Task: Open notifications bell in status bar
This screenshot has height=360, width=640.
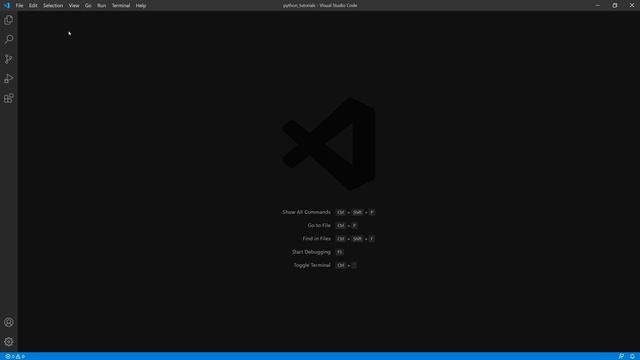Action: [x=632, y=356]
